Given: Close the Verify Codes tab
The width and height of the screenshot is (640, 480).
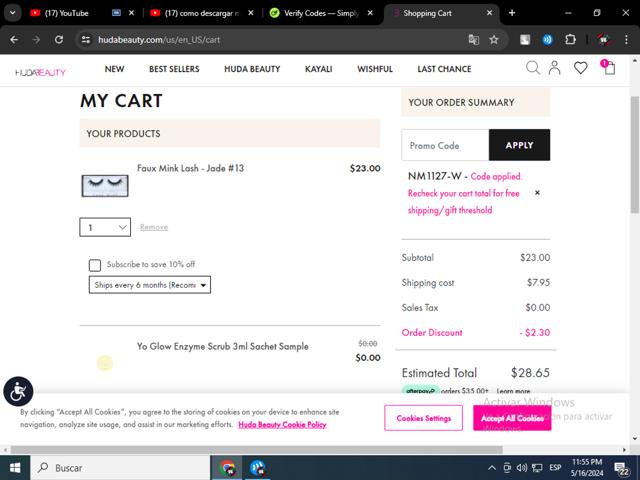Looking at the screenshot, I should point(370,13).
